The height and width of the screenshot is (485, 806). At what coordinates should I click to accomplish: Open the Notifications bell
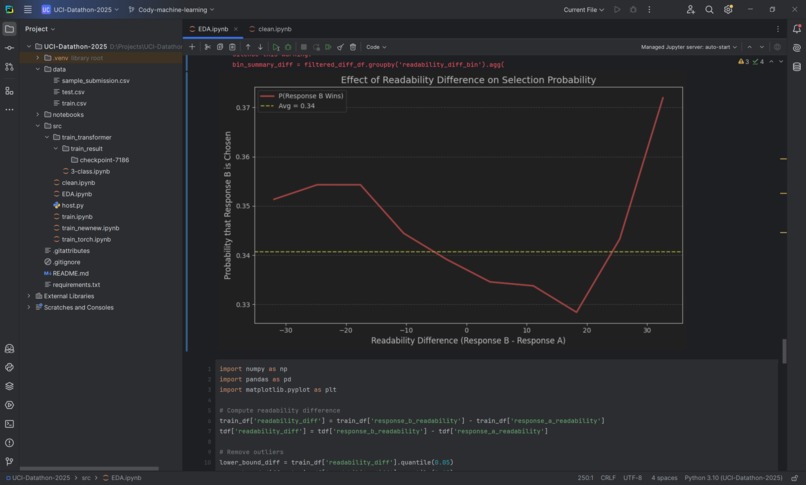tap(796, 29)
